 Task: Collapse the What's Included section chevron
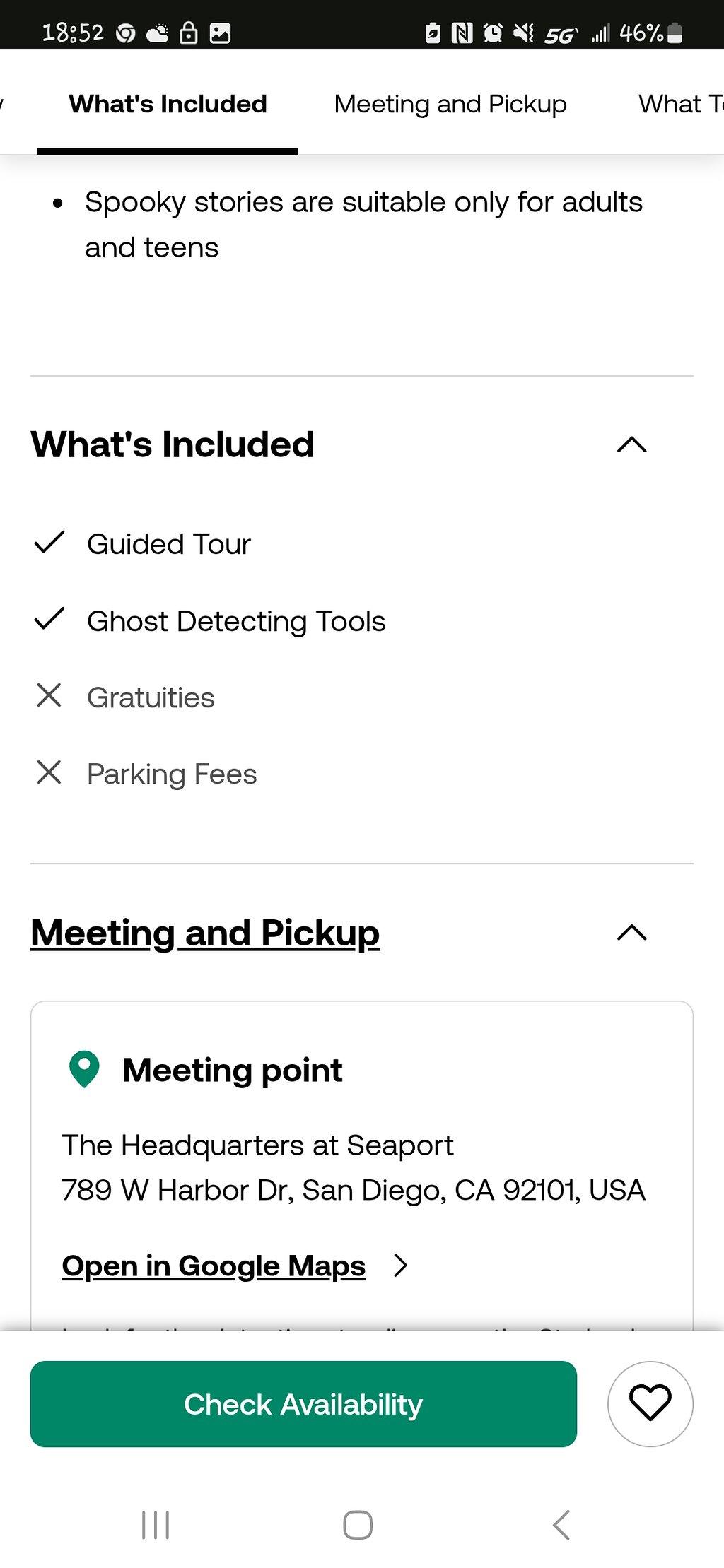click(632, 444)
